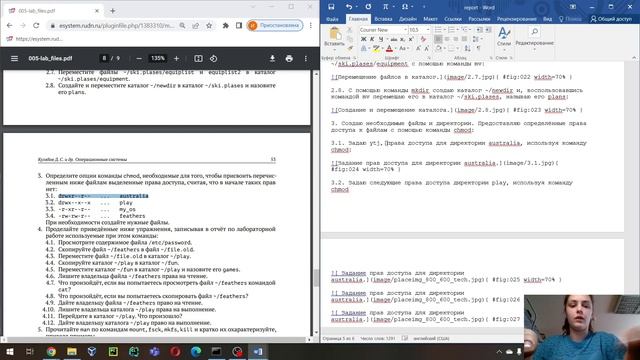Collapse the Word ribbon

pos(634,58)
